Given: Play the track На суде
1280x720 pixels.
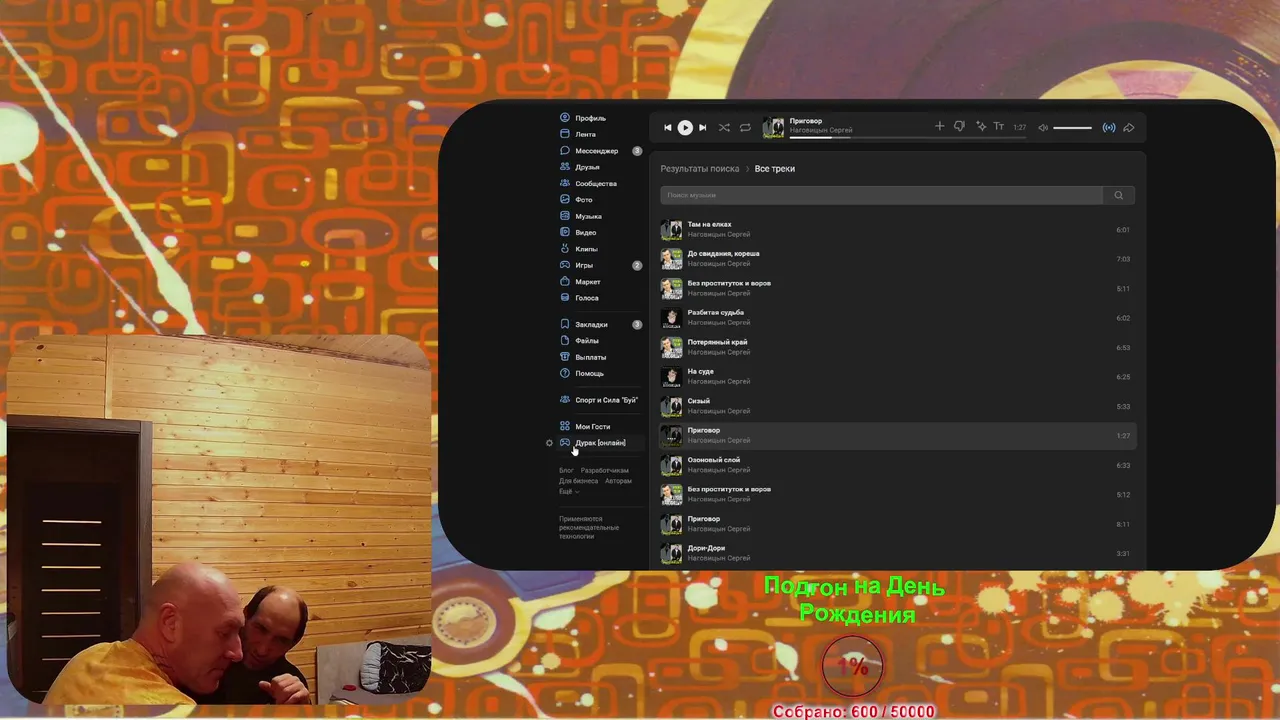Looking at the screenshot, I should (x=897, y=377).
